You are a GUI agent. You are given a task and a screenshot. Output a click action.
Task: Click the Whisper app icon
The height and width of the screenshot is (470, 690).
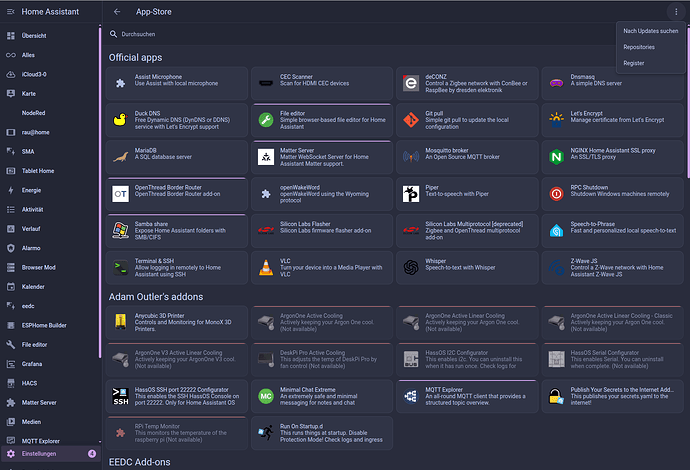tap(411, 268)
